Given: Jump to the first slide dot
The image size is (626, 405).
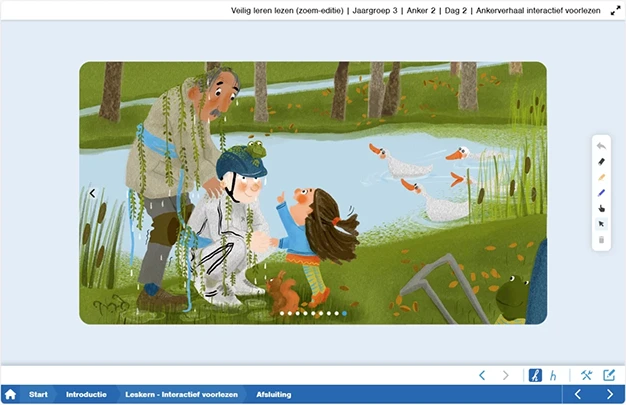Looking at the screenshot, I should [282, 314].
